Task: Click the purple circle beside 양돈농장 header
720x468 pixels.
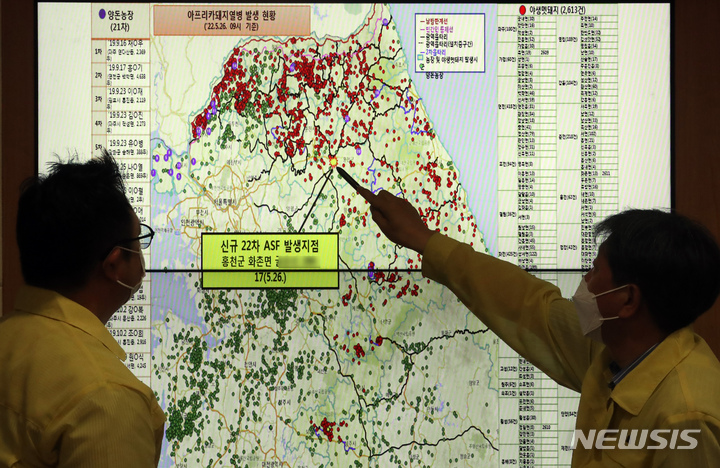Action: (102, 14)
